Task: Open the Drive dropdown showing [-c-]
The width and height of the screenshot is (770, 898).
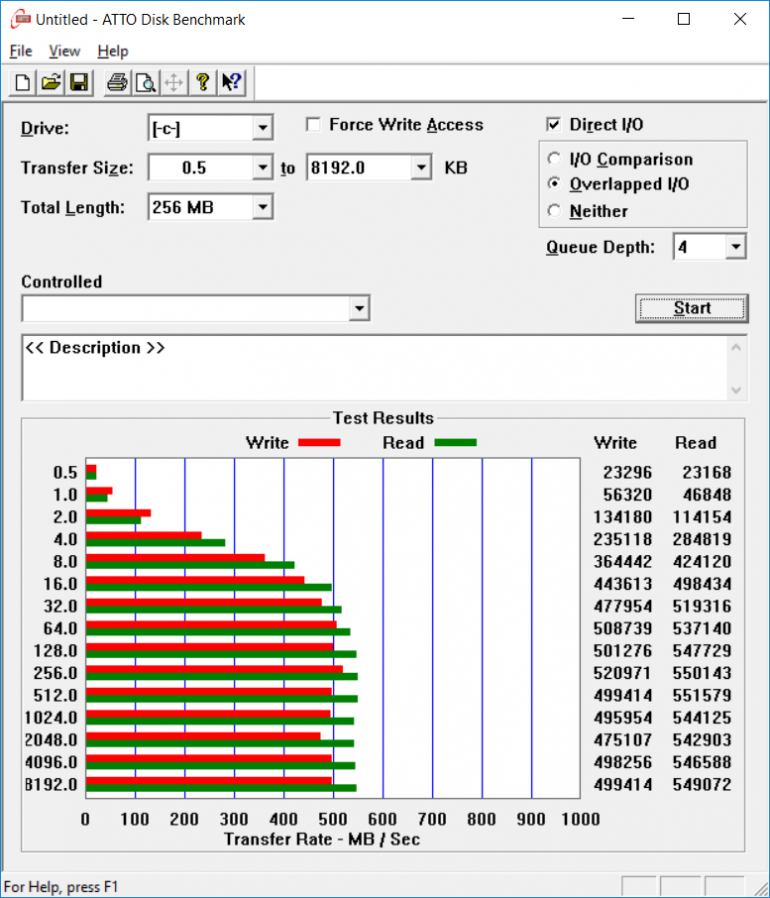Action: click(262, 128)
